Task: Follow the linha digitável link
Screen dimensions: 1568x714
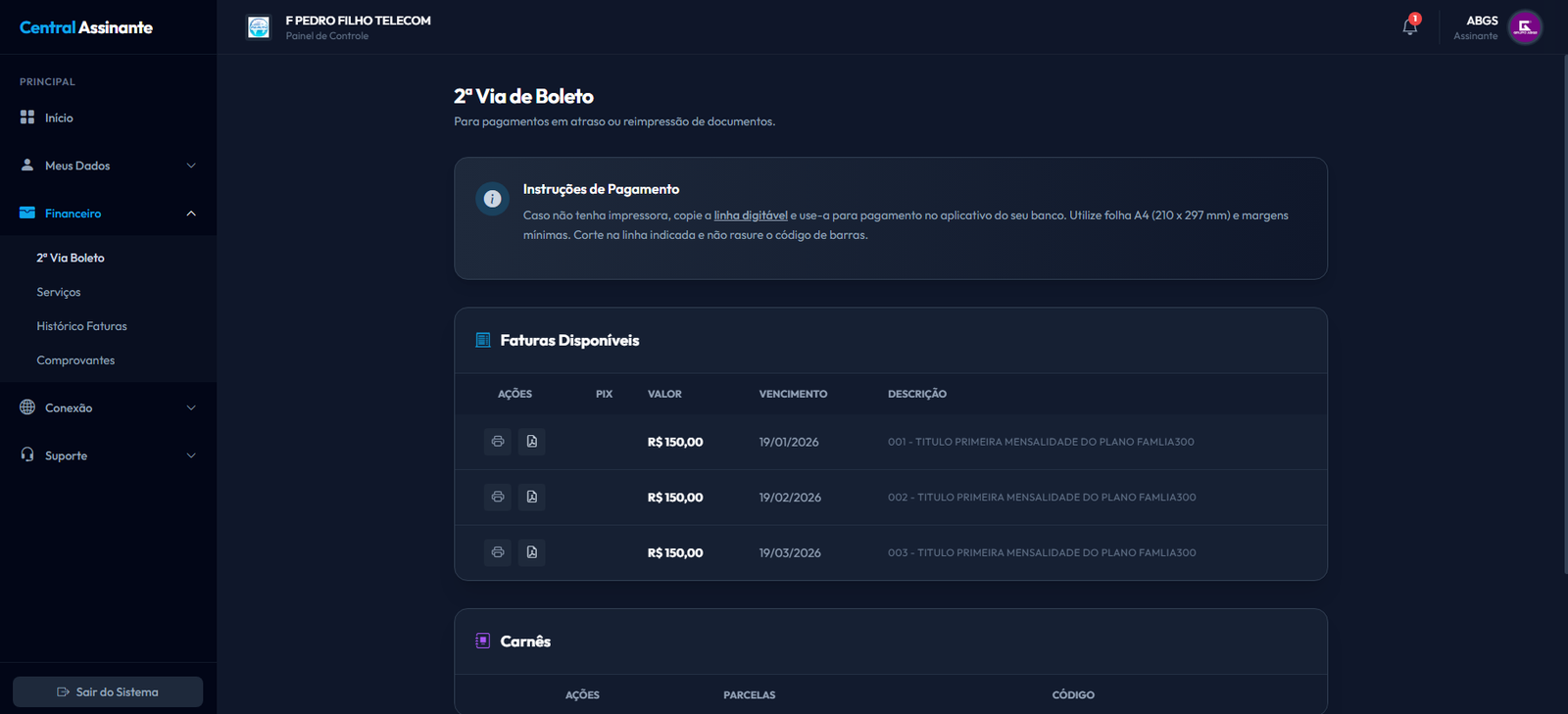Action: pyautogui.click(x=751, y=215)
